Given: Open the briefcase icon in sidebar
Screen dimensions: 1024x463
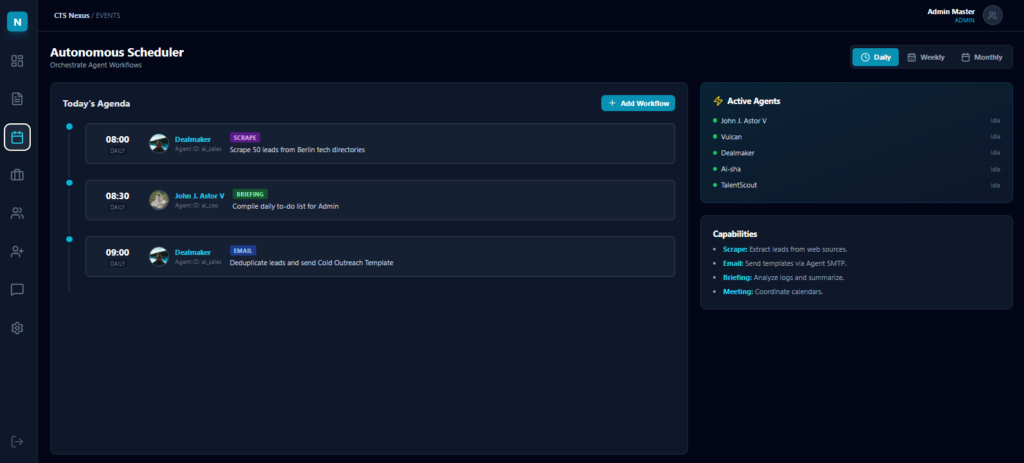Looking at the screenshot, I should tap(17, 175).
